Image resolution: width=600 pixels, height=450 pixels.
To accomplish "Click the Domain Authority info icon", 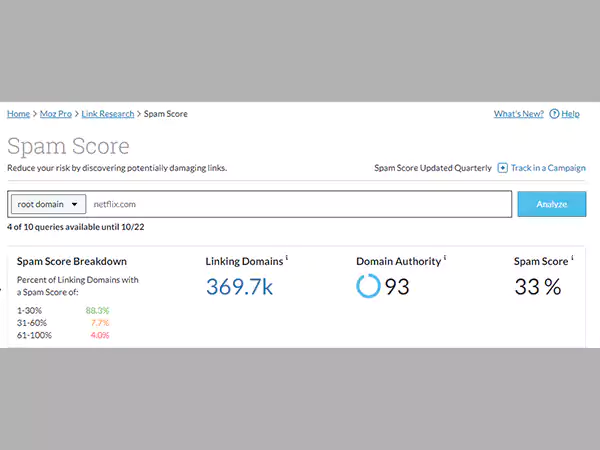I will tap(445, 258).
